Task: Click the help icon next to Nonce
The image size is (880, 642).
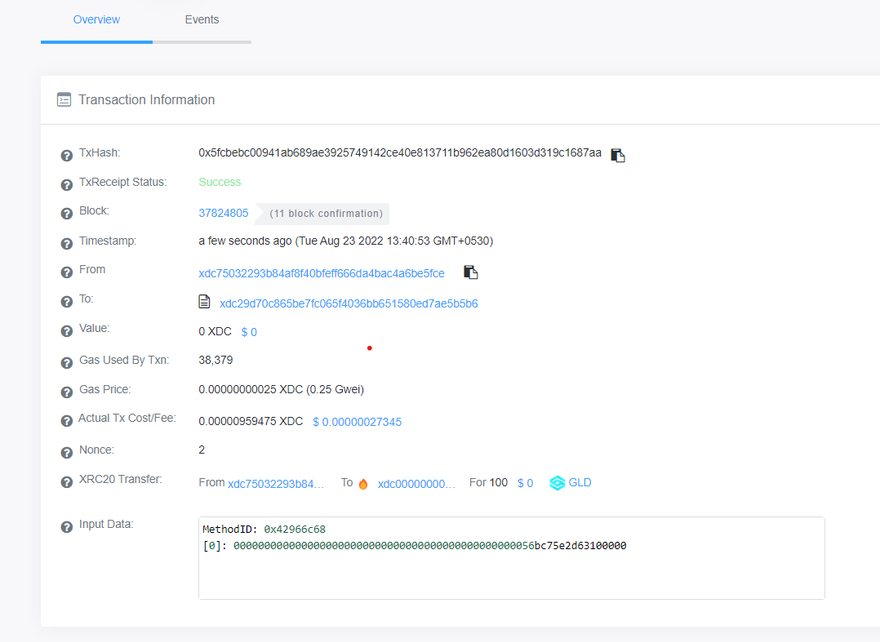Action: [x=66, y=452]
